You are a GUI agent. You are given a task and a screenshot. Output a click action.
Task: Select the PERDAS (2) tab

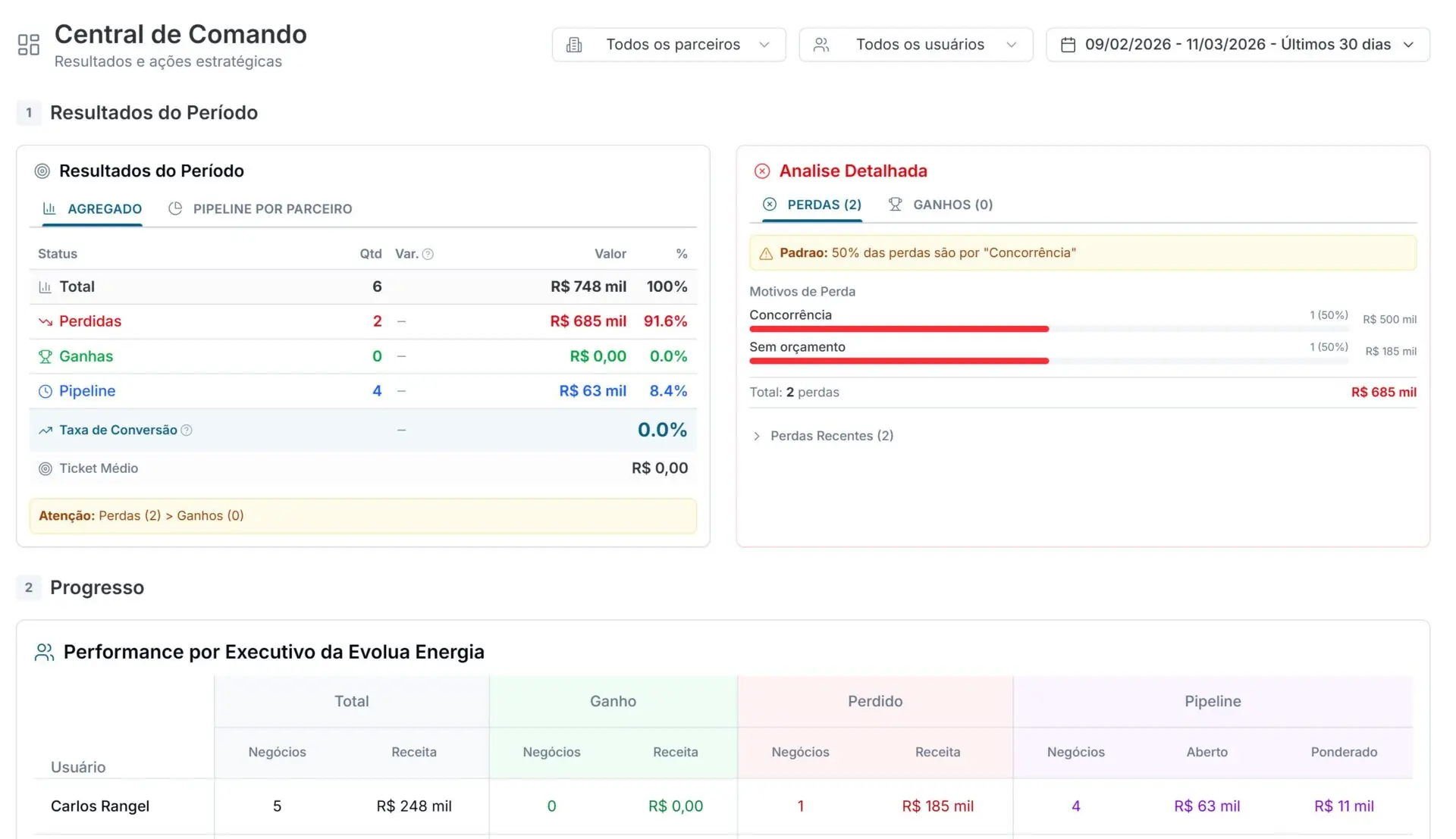pyautogui.click(x=812, y=205)
